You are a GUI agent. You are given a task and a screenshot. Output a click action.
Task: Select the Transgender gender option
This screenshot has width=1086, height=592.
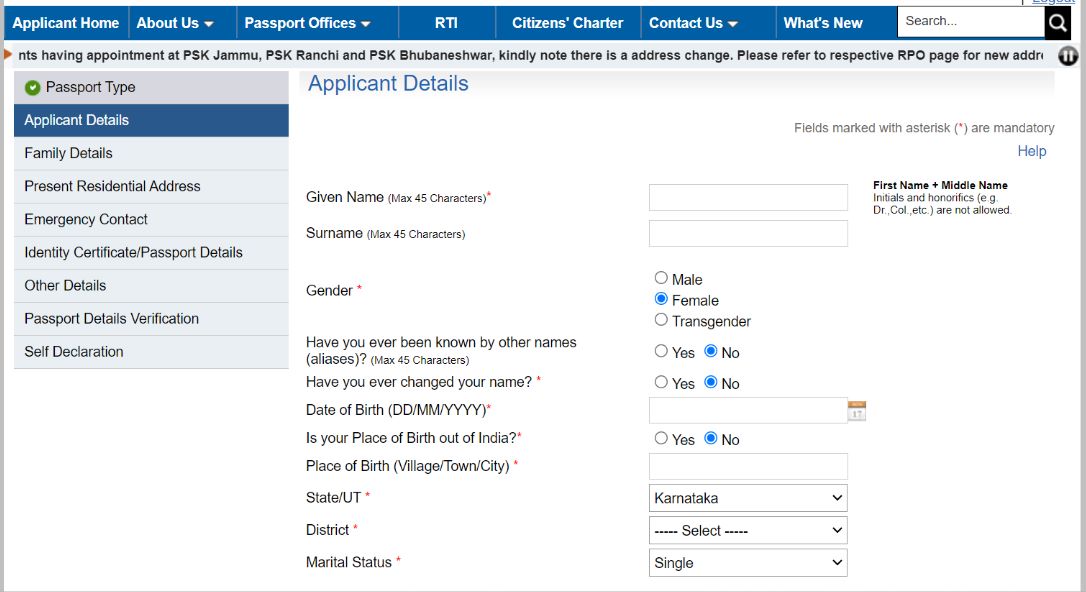661,320
